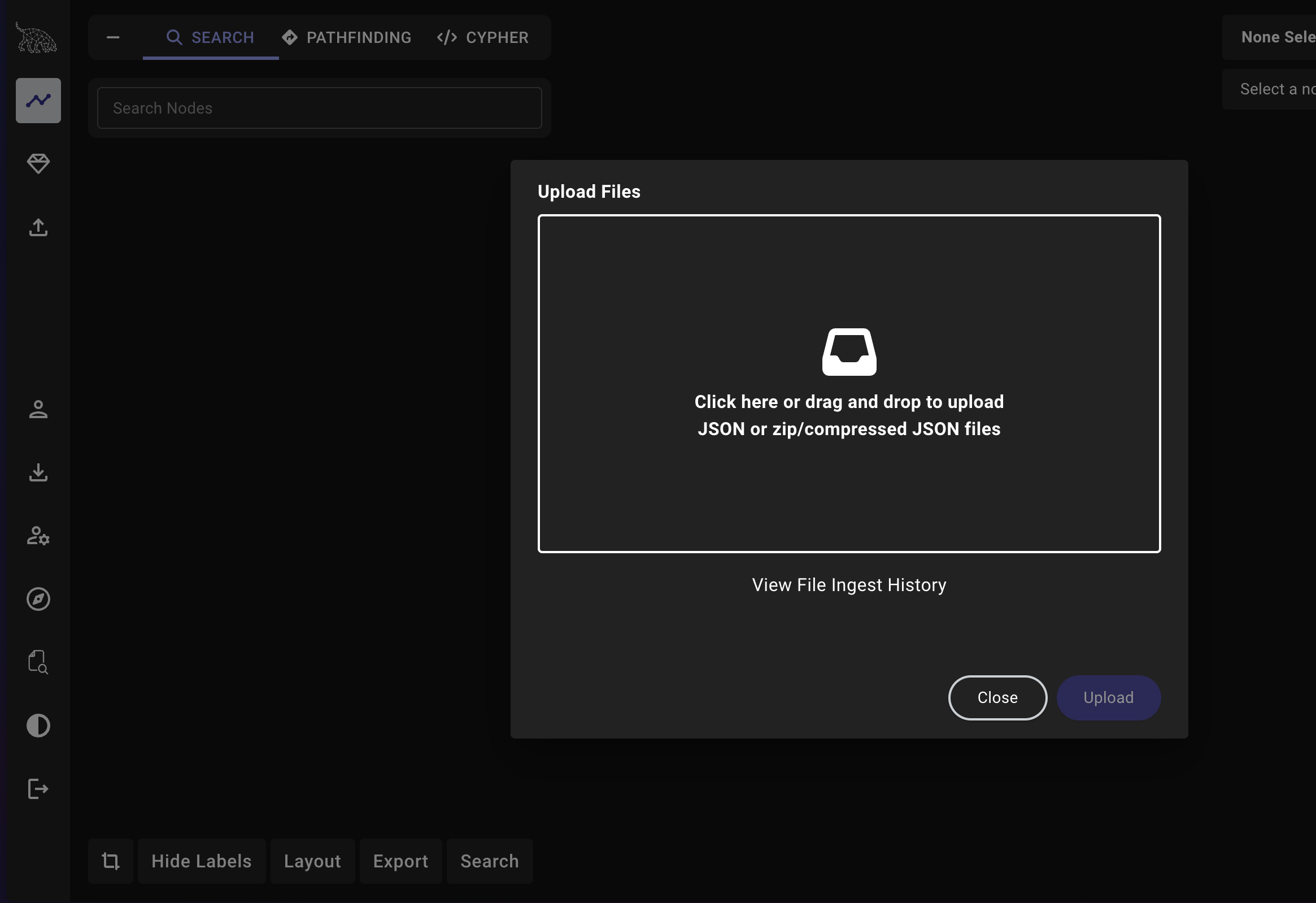This screenshot has width=1316, height=903.
Task: Open the Layout dropdown menu
Action: (312, 861)
